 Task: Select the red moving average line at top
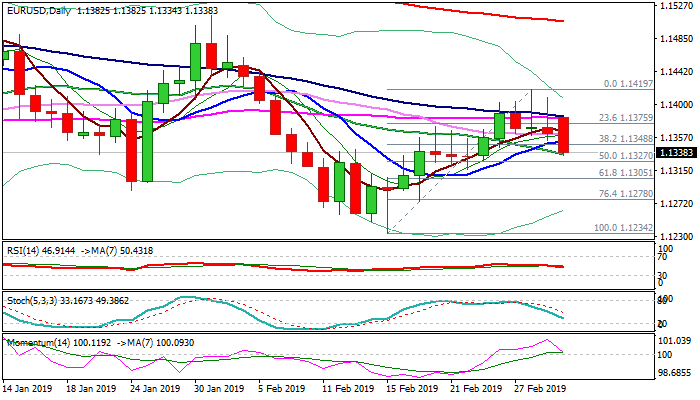(480, 13)
